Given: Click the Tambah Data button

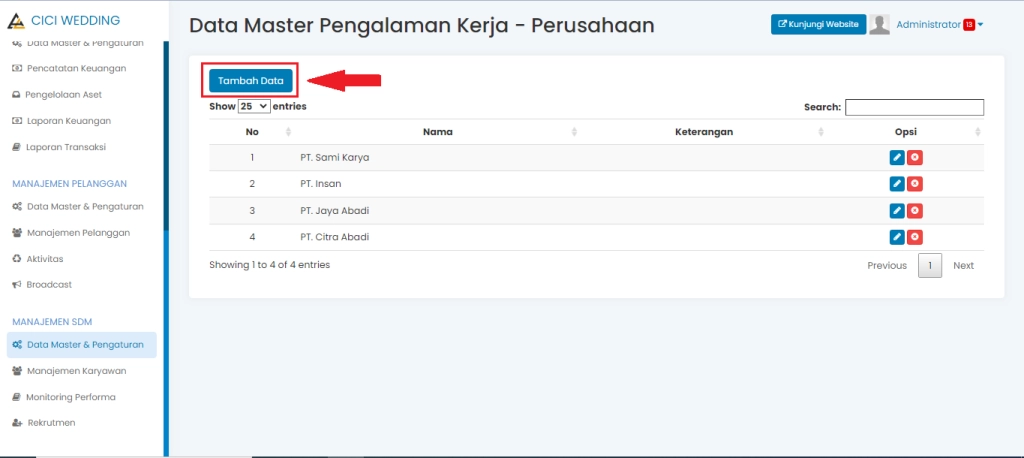Looking at the screenshot, I should (x=251, y=81).
